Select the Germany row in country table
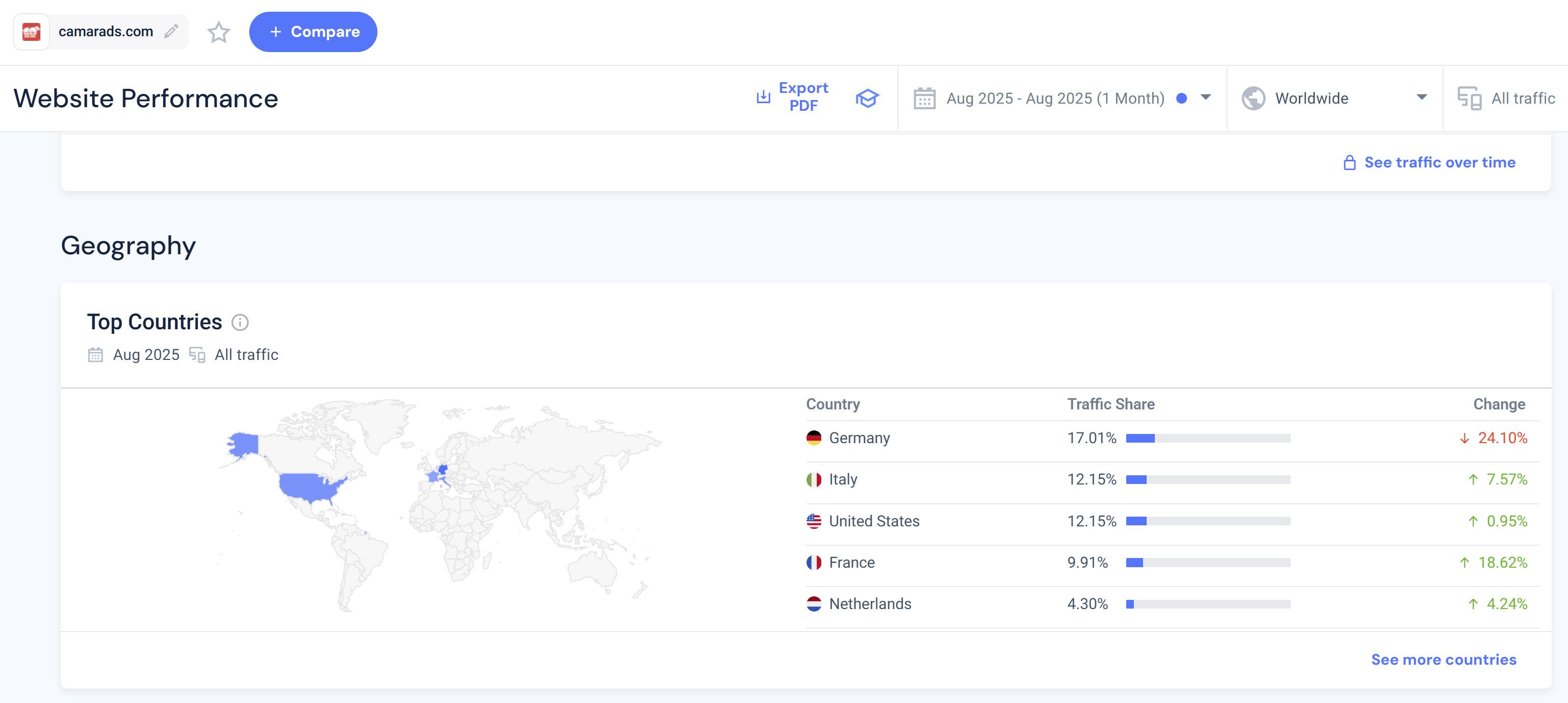The height and width of the screenshot is (703, 1568). point(859,438)
